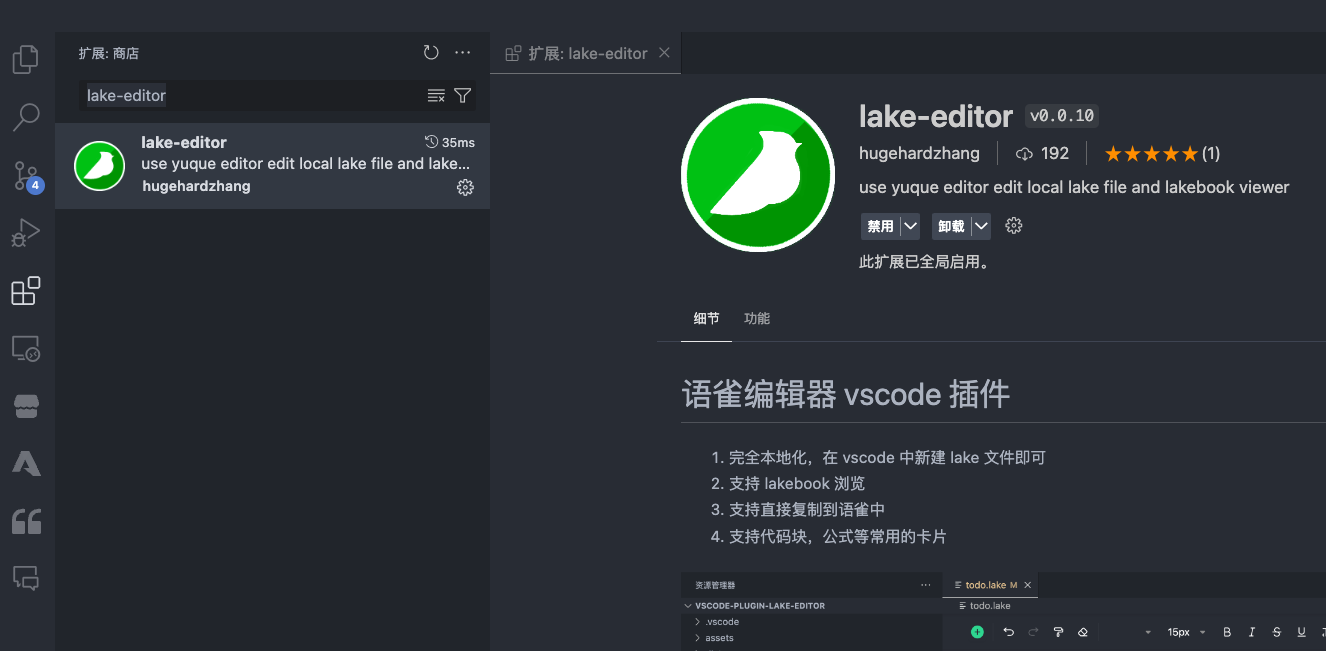This screenshot has height=651, width=1326.
Task: Click the 35ms activation time indicator
Action: tap(450, 142)
